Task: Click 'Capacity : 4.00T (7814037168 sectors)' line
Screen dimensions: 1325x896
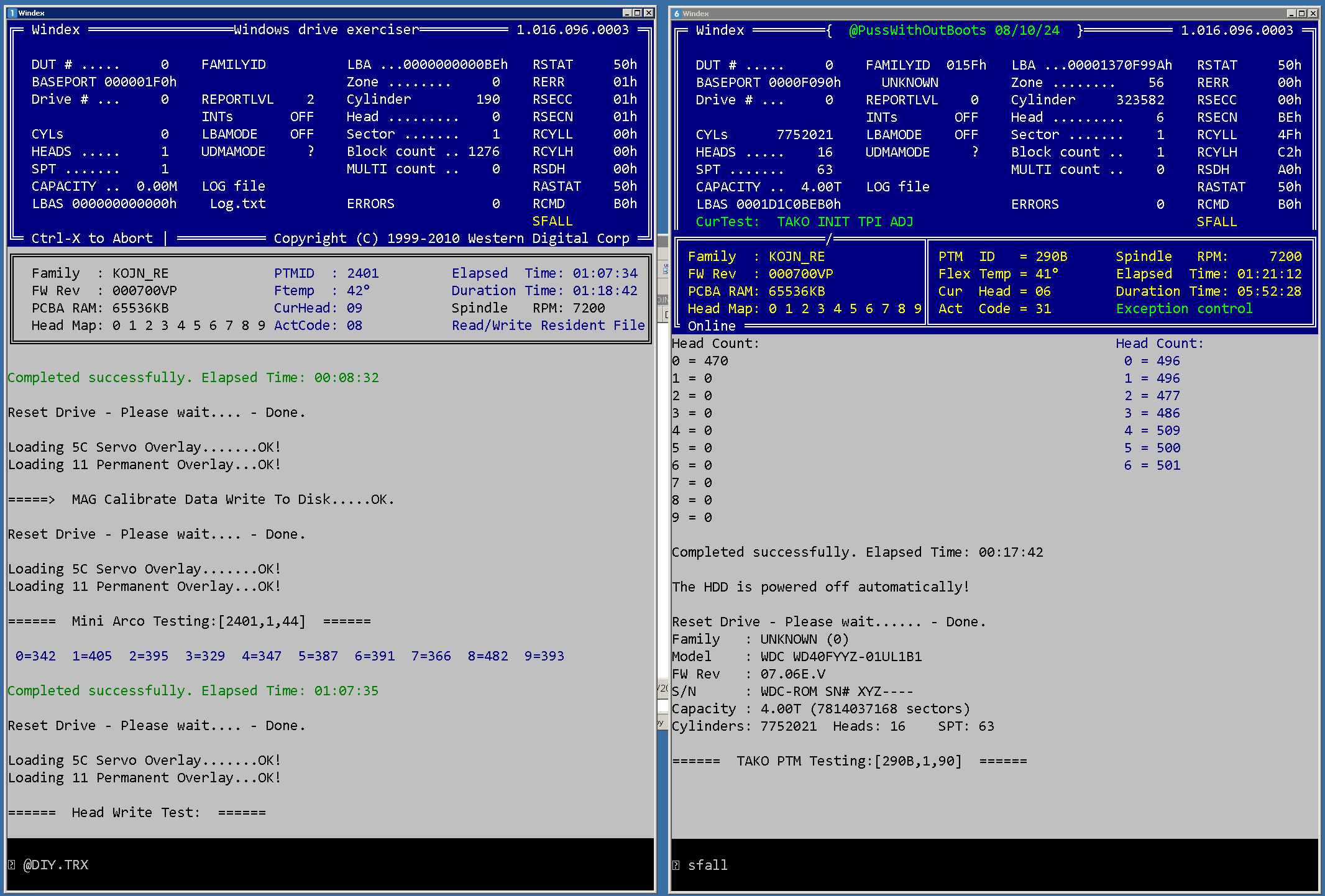Action: tap(821, 708)
